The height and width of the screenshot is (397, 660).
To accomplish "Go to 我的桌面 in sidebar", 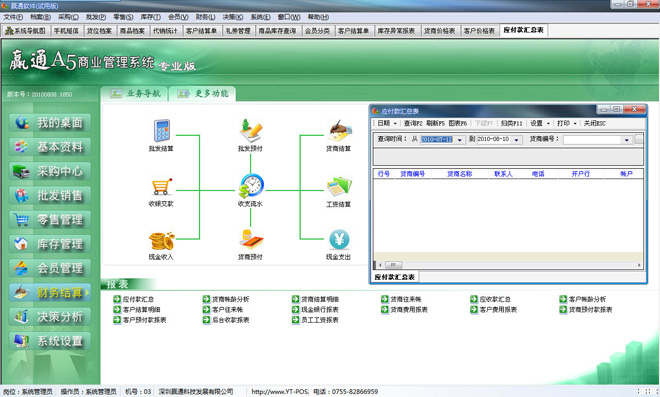I will pyautogui.click(x=50, y=123).
